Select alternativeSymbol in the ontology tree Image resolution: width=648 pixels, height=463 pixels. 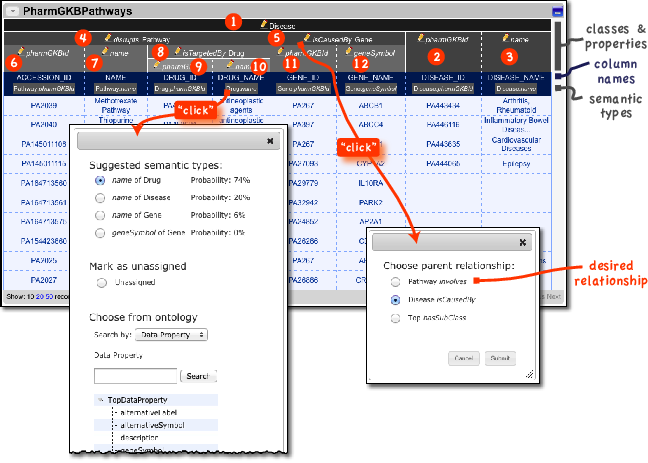coord(152,425)
